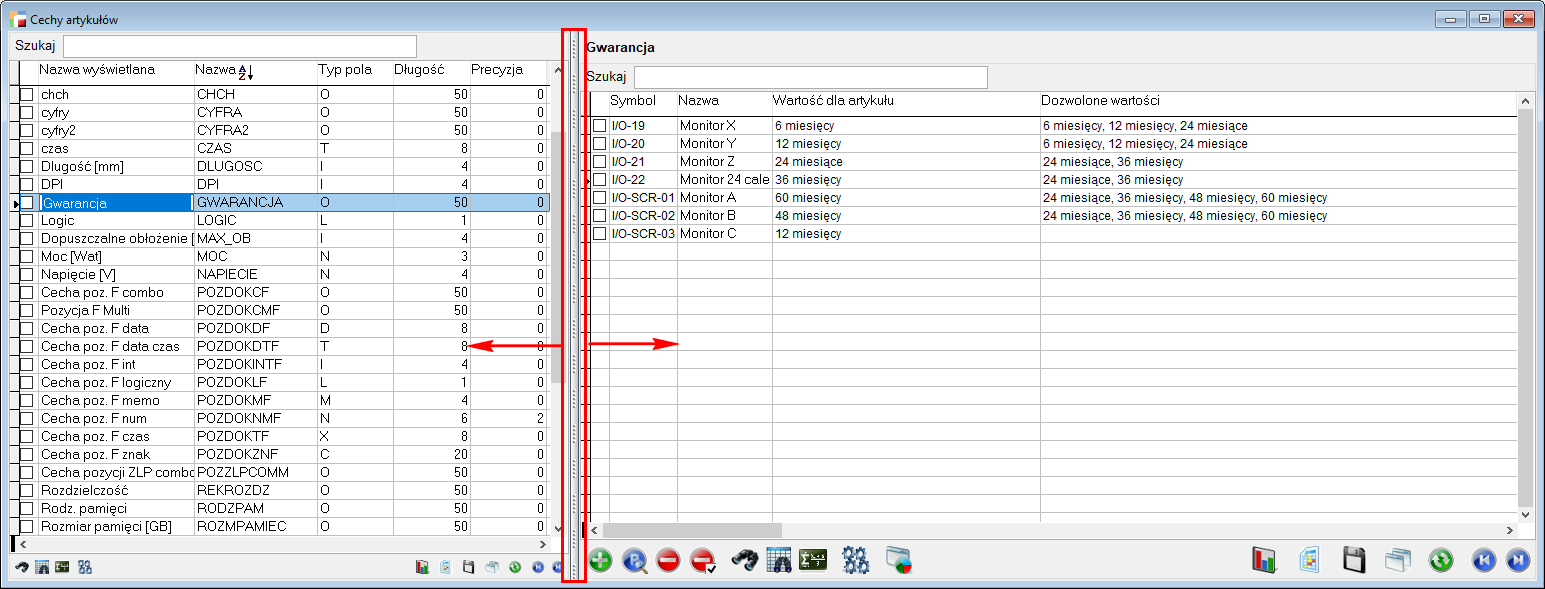Click the sigma sum icon in Gwarancja toolbar
This screenshot has height=589, width=1545.
point(812,561)
